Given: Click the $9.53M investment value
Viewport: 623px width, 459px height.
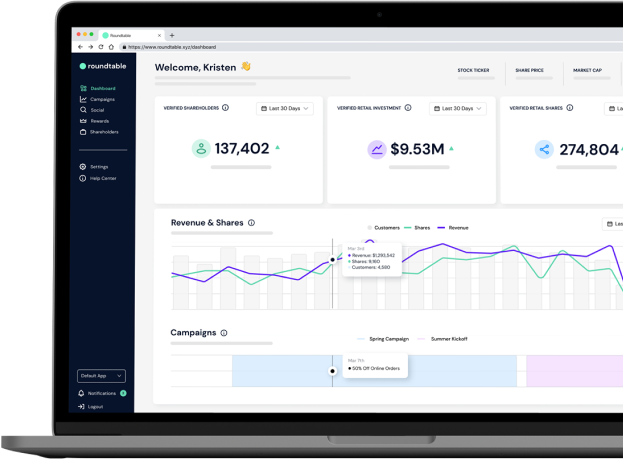Looking at the screenshot, I should pos(417,149).
